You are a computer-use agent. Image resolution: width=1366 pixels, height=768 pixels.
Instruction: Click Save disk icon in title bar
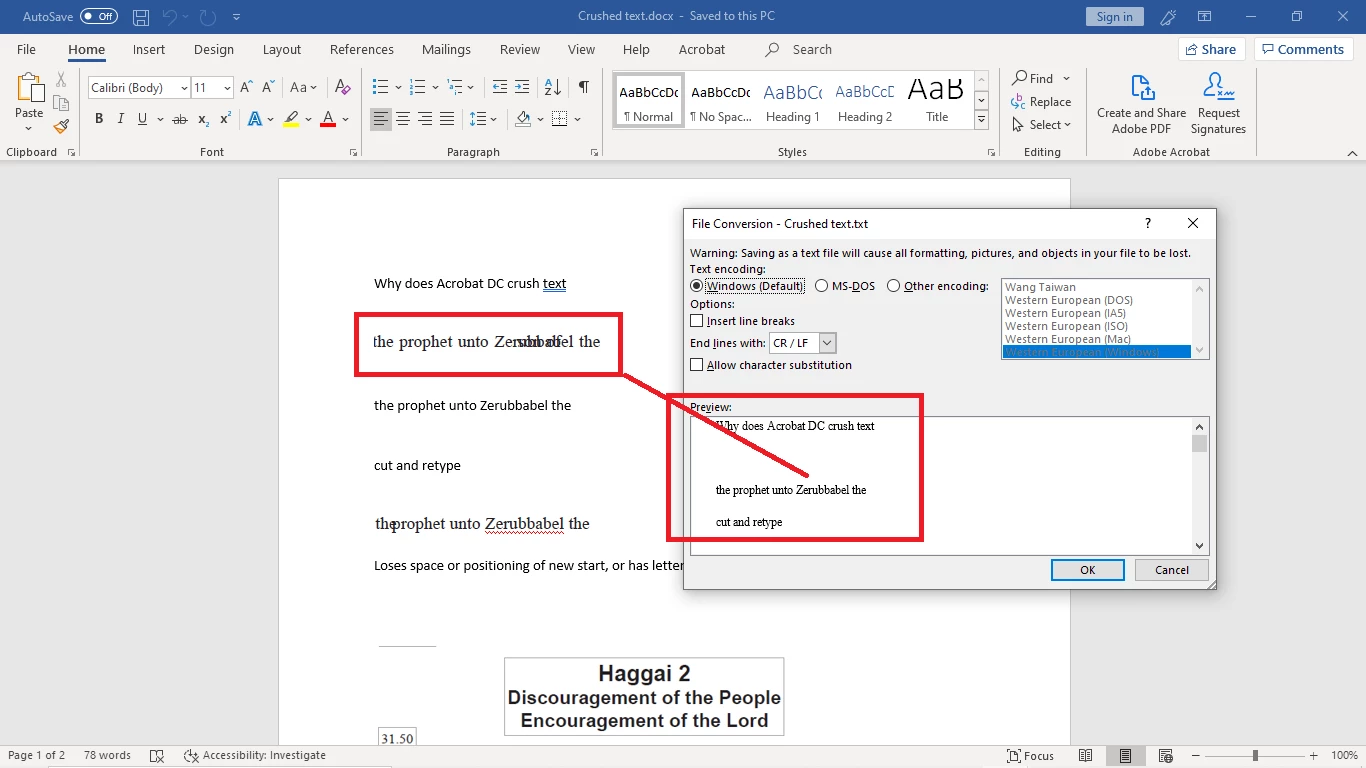[x=141, y=17]
